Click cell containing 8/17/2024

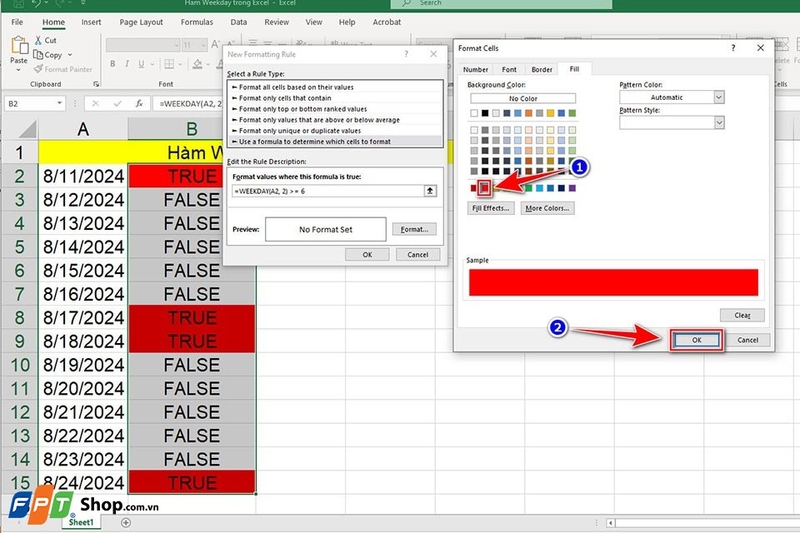(x=83, y=317)
